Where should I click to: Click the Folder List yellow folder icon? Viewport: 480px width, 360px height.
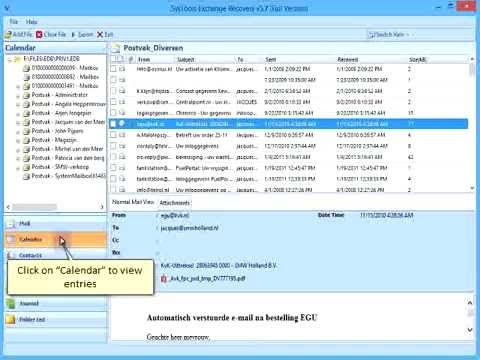(x=11, y=319)
